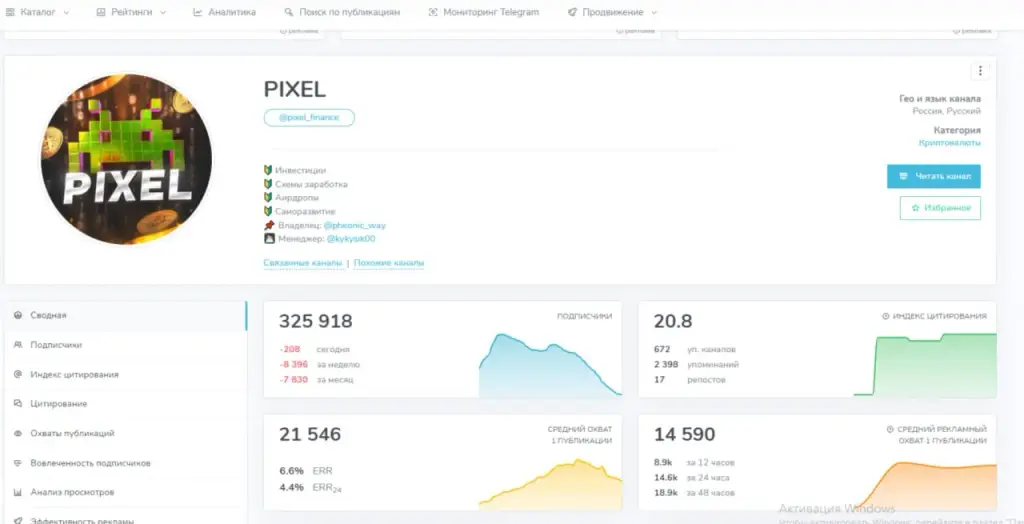Click the Аналитика line-graph icon
This screenshot has width=1024, height=524.
(197, 12)
